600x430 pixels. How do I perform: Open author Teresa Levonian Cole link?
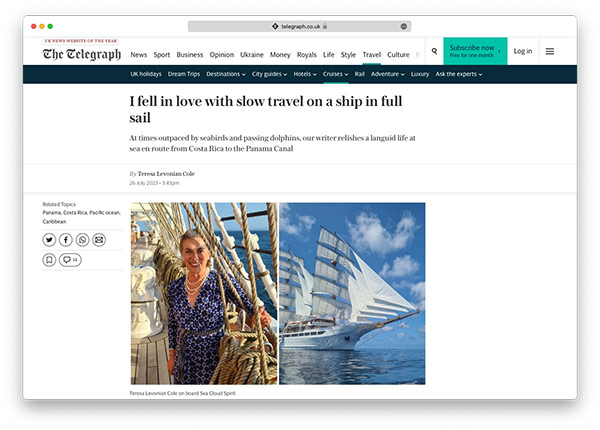[x=166, y=174]
